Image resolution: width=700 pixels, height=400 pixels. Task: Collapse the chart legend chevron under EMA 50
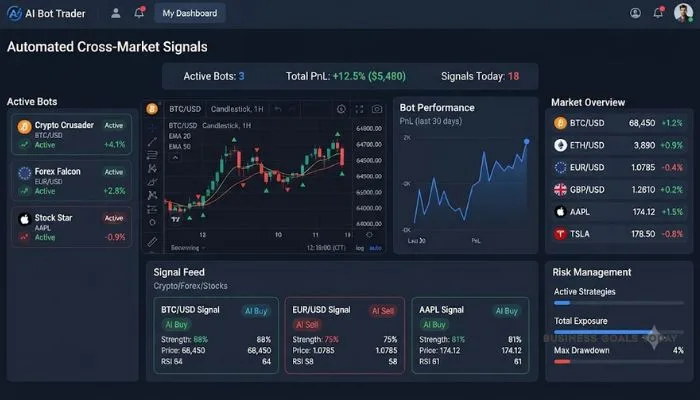175,158
